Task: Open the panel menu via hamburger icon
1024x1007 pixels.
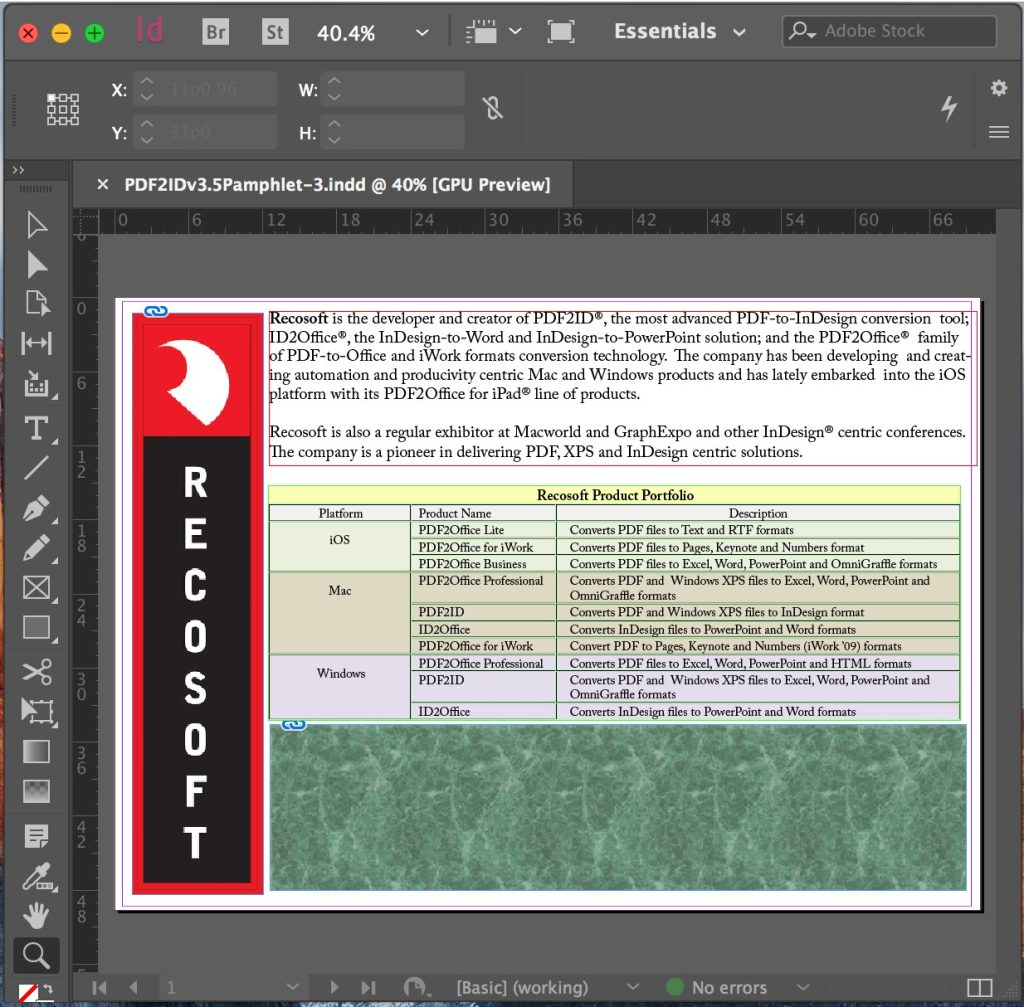Action: coord(998,132)
